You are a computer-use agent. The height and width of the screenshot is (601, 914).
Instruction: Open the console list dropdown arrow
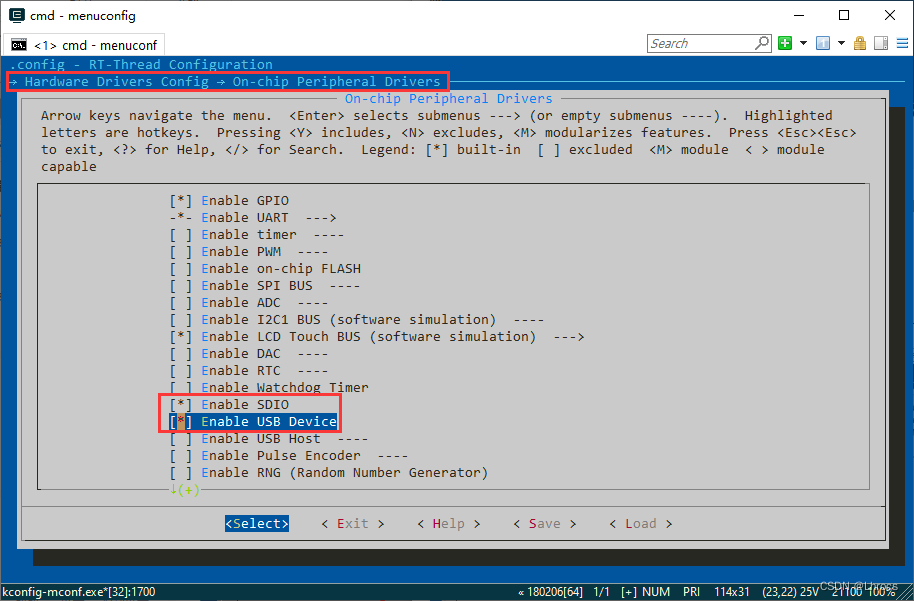pyautogui.click(x=841, y=43)
